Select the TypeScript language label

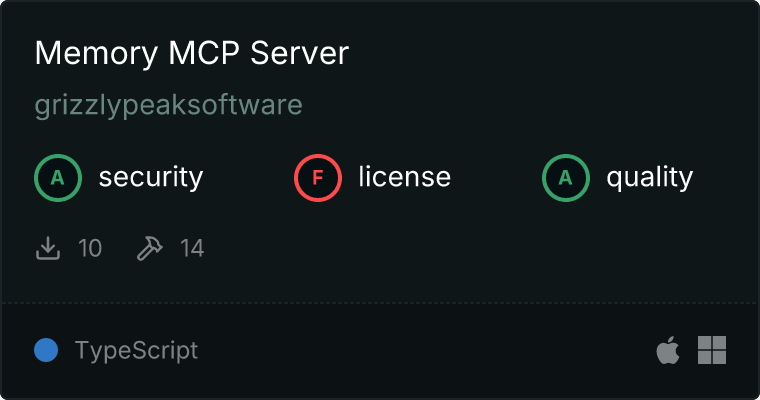tap(136, 351)
